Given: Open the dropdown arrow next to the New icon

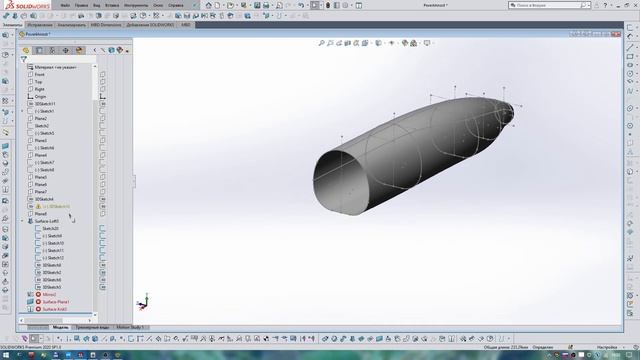Looking at the screenshot, I should 223,5.
